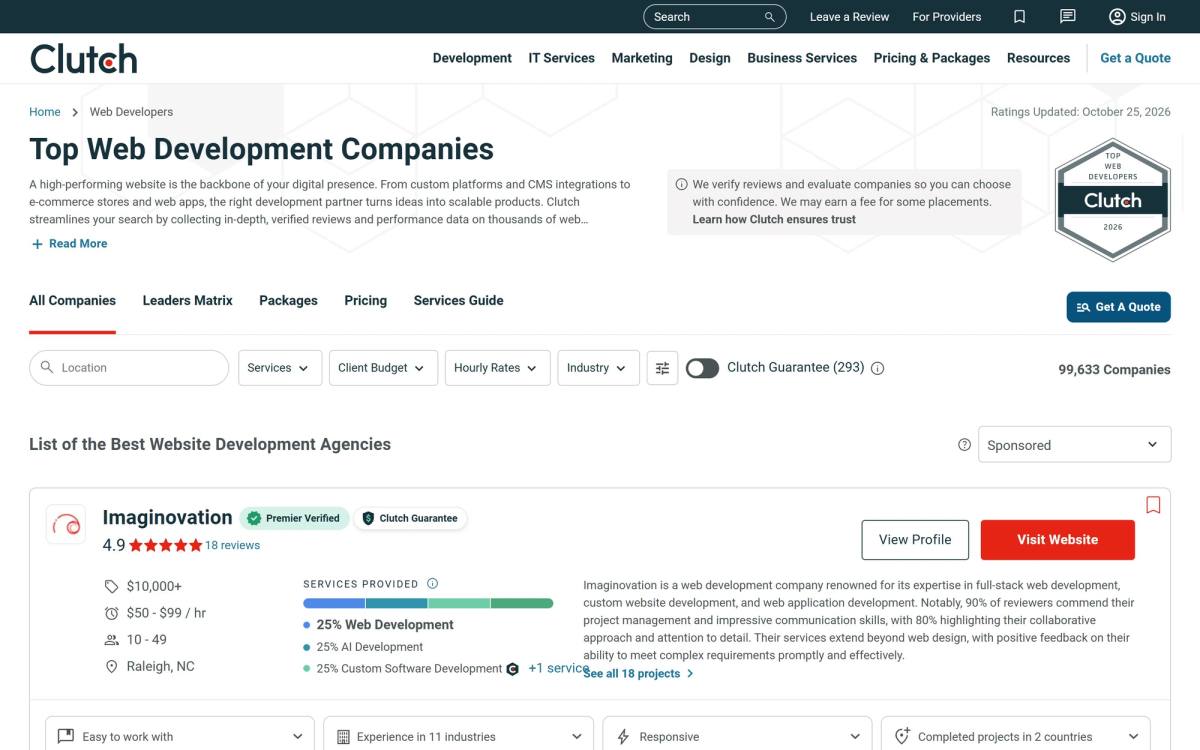Click the search magnifier icon in top bar
1200x750 pixels.
[x=770, y=17]
